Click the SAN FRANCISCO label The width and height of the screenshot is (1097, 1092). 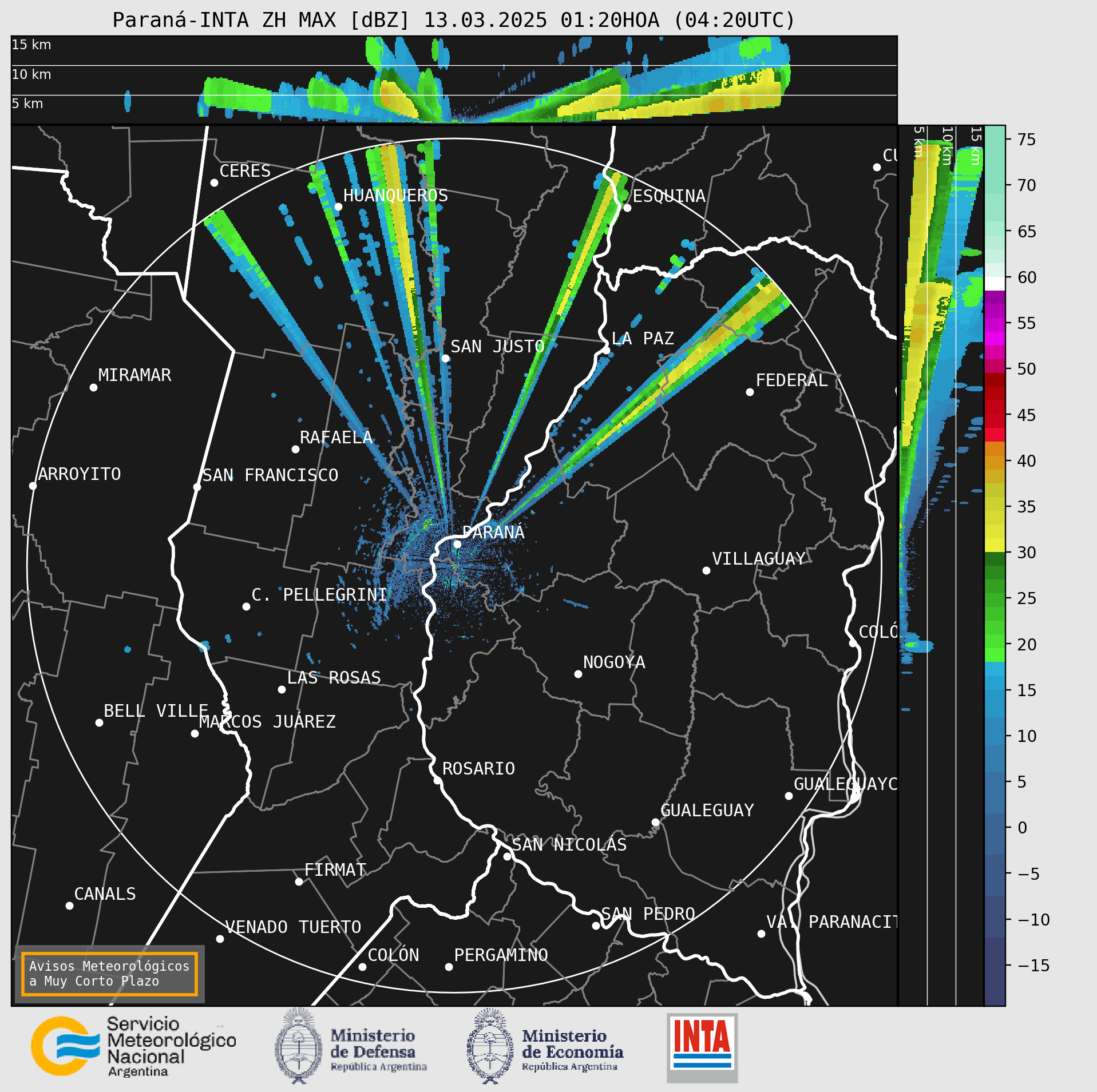270,475
